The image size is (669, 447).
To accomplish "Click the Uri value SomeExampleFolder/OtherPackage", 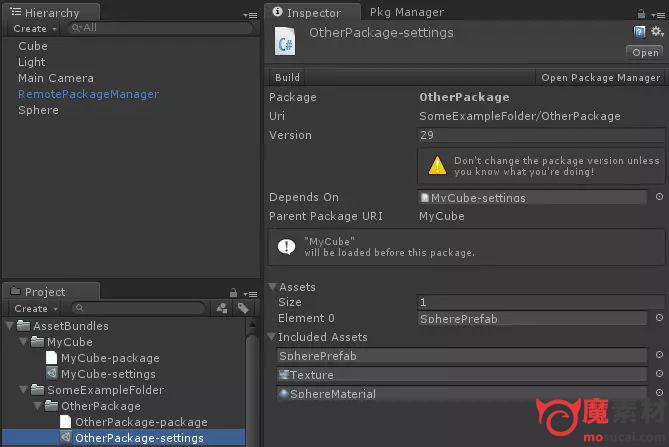I will [520, 116].
